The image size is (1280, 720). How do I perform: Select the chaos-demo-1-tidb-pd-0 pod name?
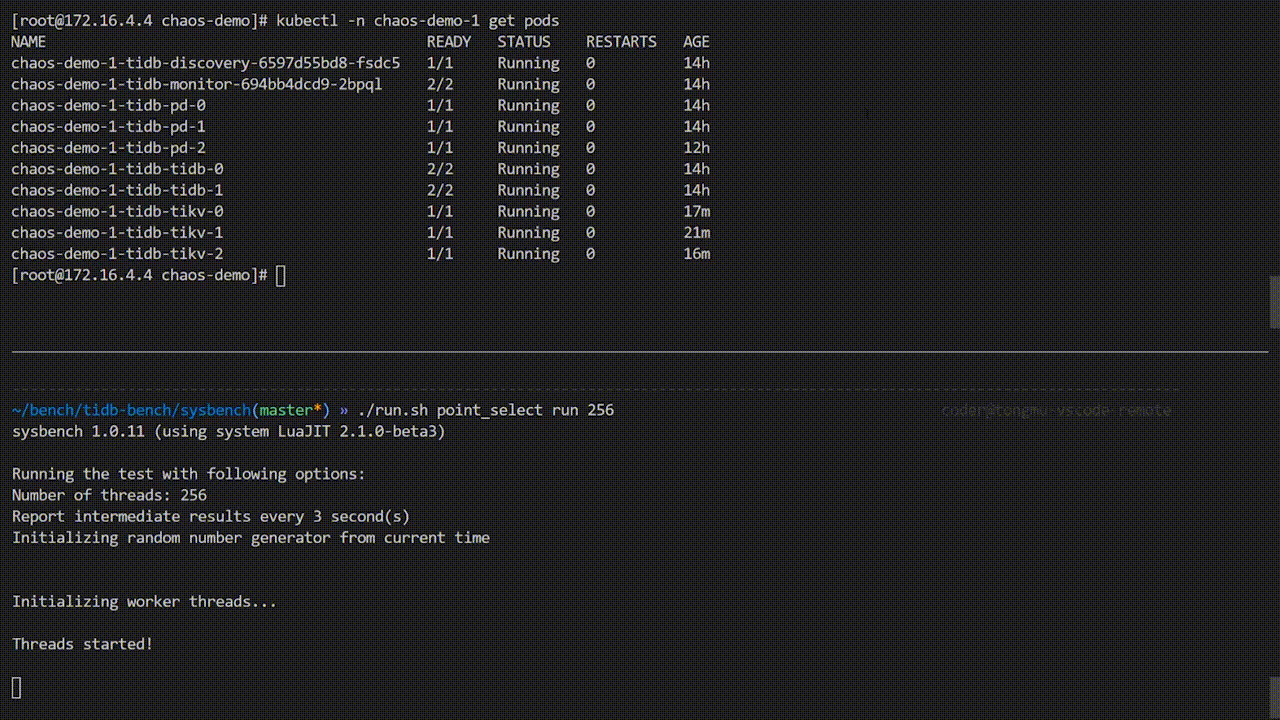108,105
